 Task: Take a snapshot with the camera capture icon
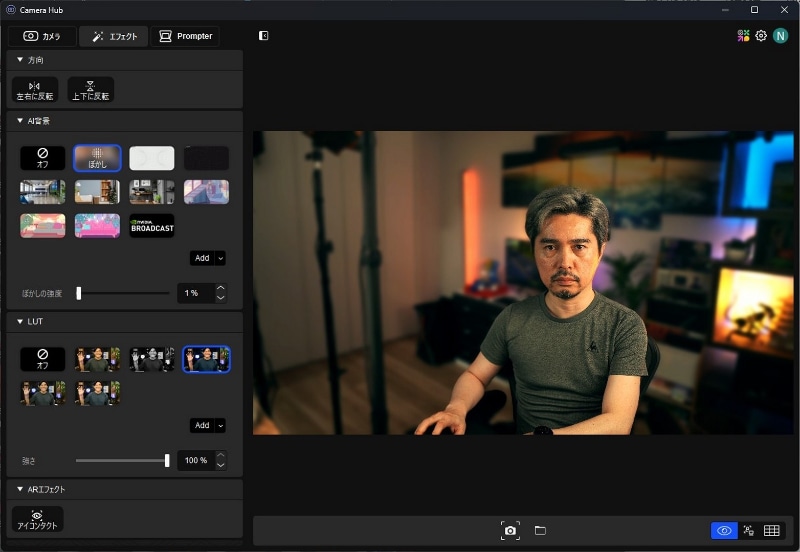510,530
